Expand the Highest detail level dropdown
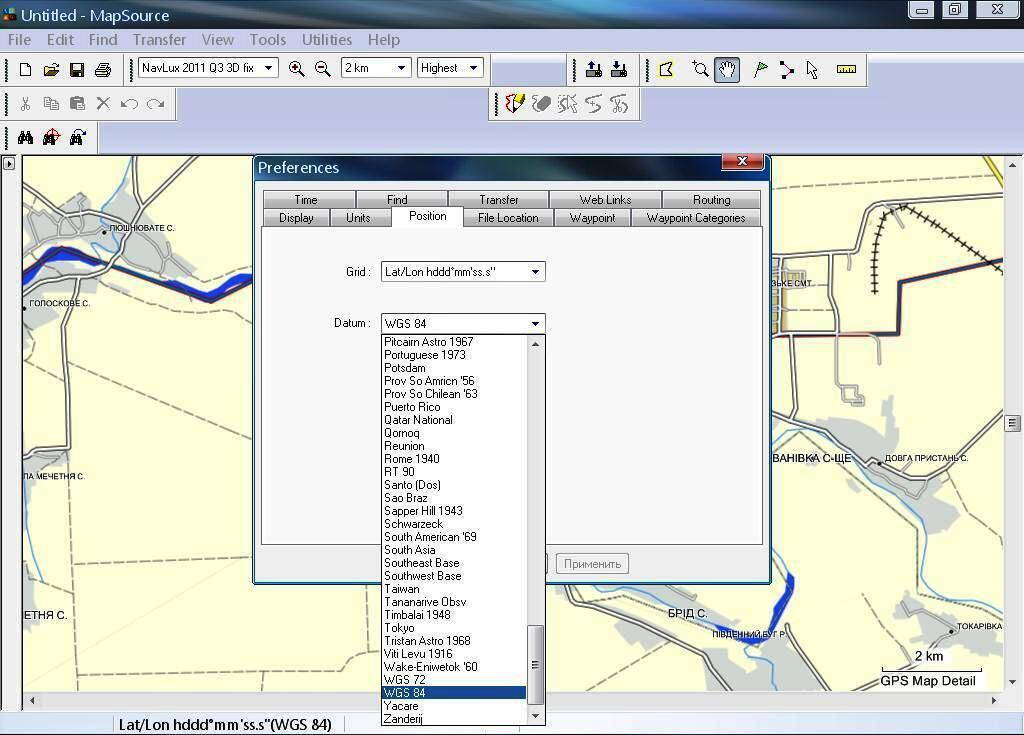 tap(473, 68)
